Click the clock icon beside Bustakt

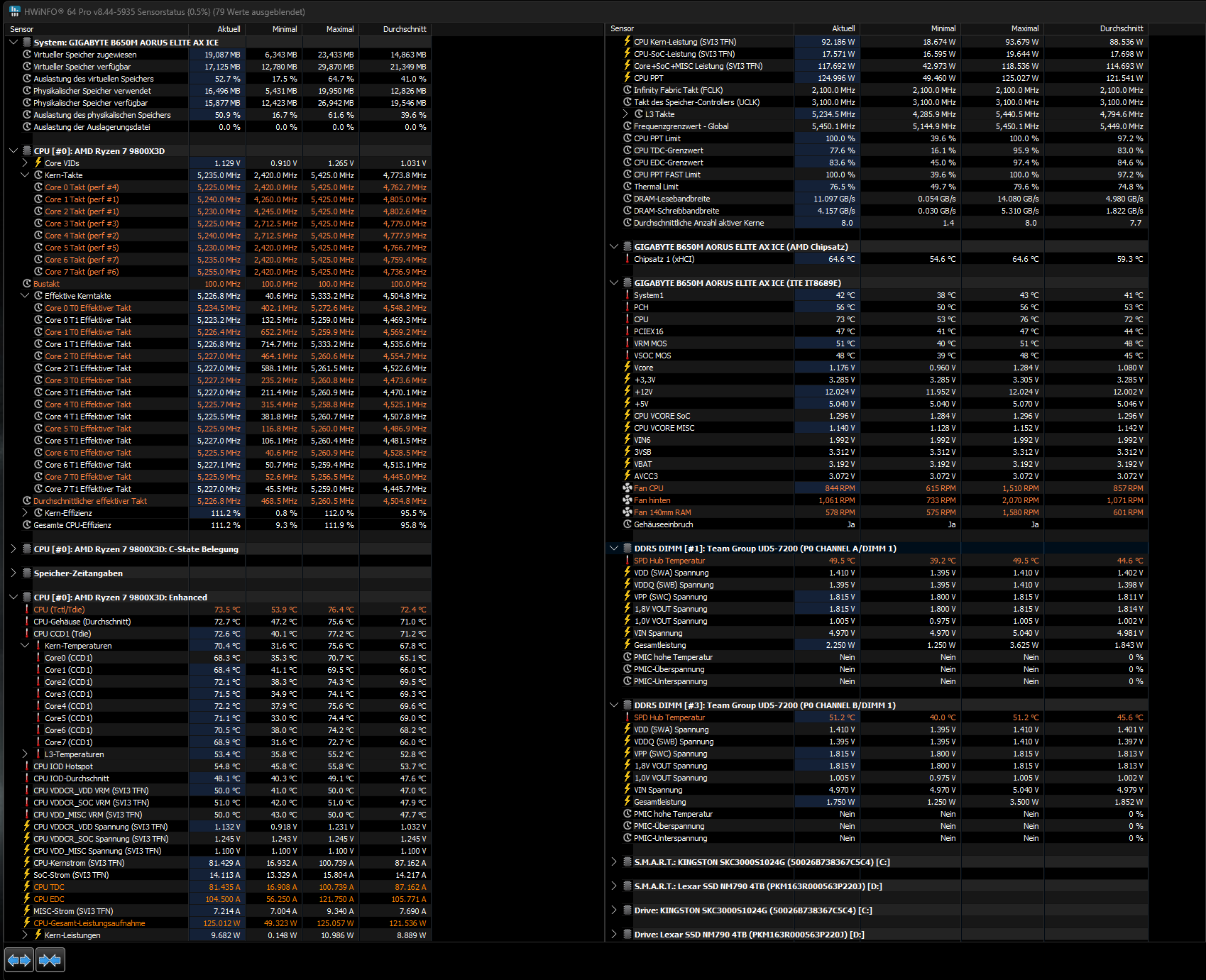(27, 284)
